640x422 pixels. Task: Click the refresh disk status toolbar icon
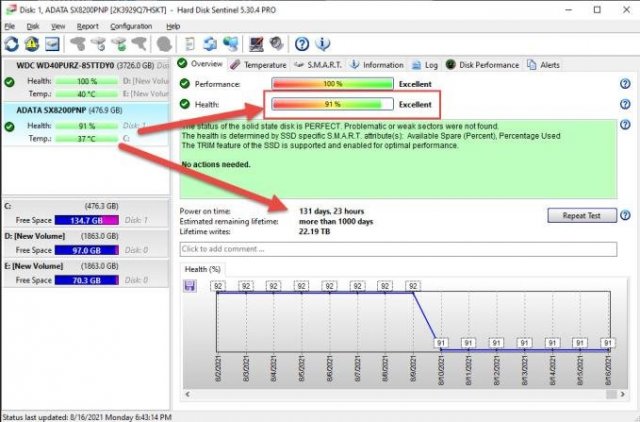(x=12, y=44)
